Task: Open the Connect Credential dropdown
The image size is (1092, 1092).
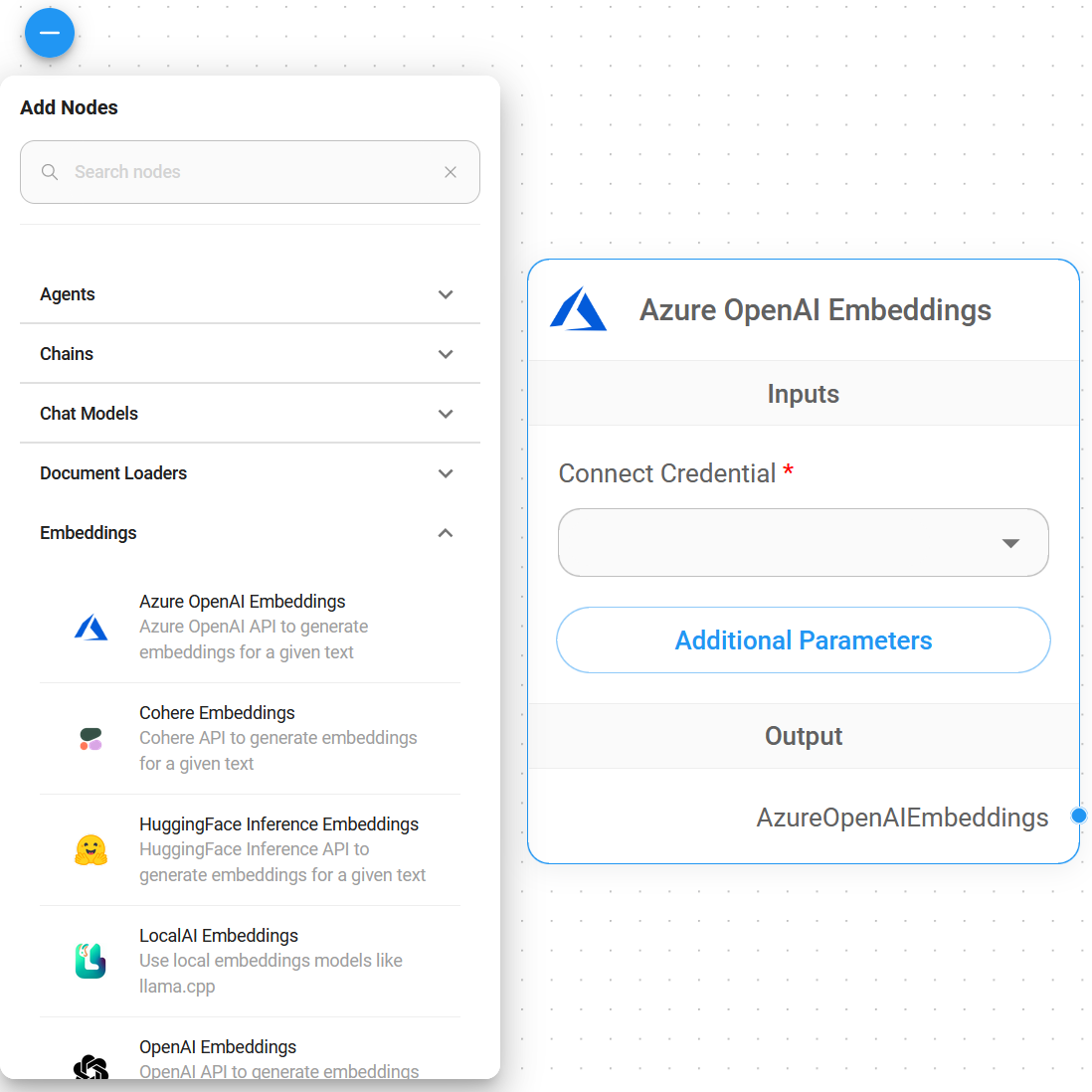Action: [x=803, y=543]
